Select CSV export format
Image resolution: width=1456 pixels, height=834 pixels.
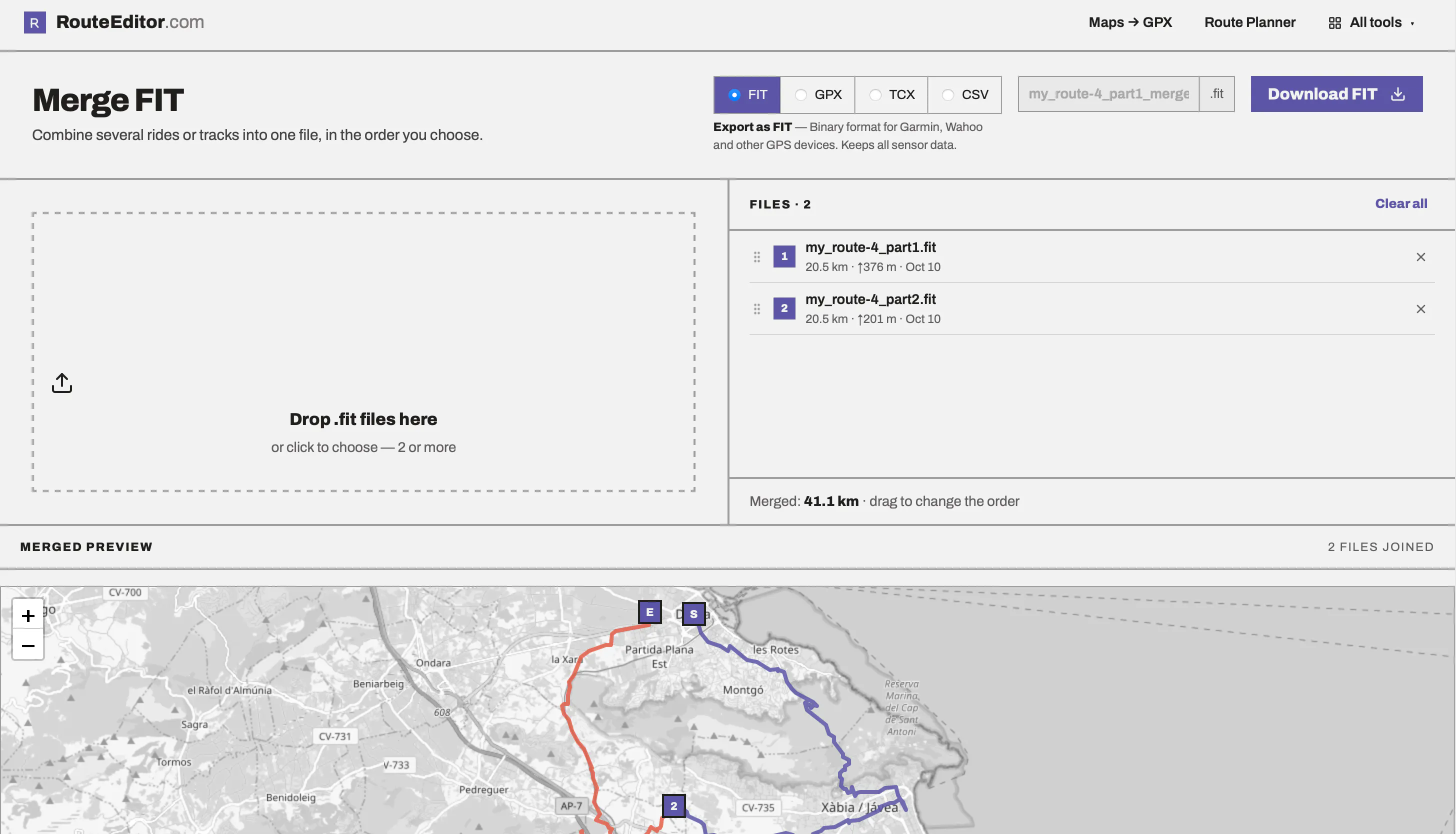tap(964, 94)
